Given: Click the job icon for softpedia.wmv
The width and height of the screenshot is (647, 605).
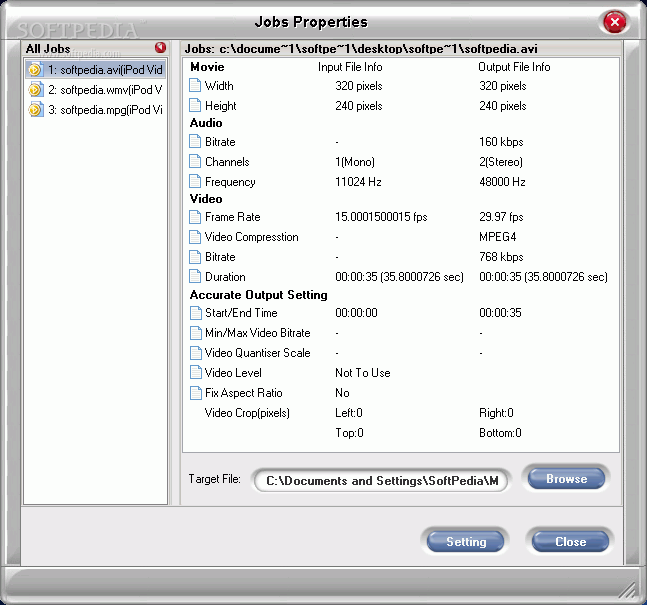Looking at the screenshot, I should click(35, 90).
